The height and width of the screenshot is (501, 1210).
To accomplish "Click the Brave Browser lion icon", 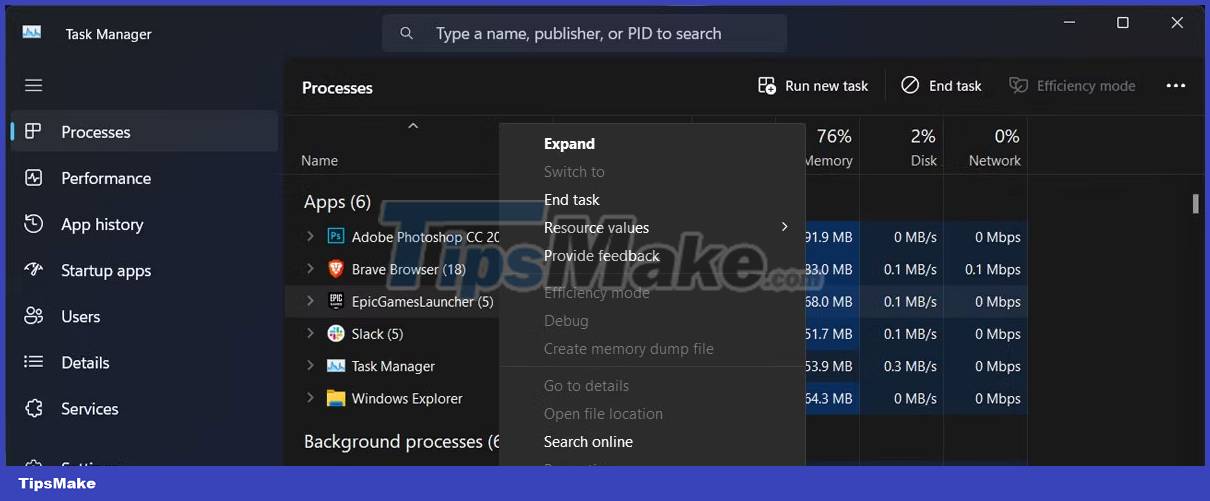I will (336, 269).
